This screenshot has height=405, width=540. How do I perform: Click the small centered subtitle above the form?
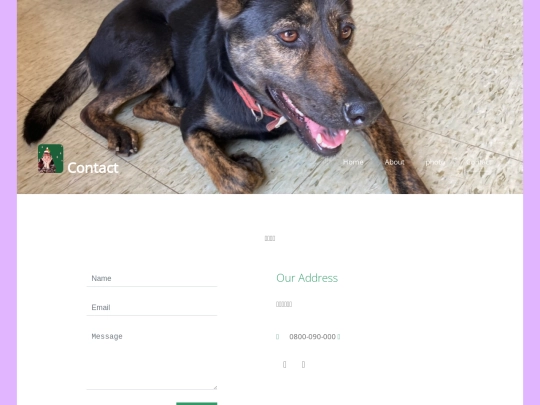(x=270, y=238)
